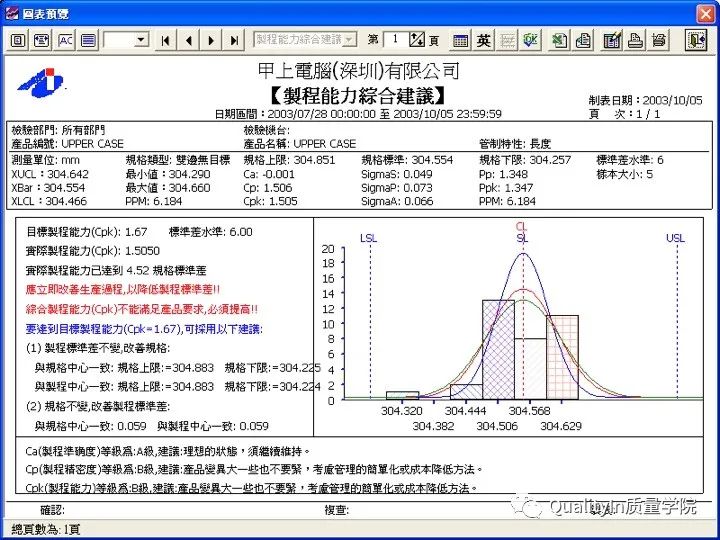The width and height of the screenshot is (720, 540).
Task: Click the Cpk: 1.505 value
Action: point(270,201)
